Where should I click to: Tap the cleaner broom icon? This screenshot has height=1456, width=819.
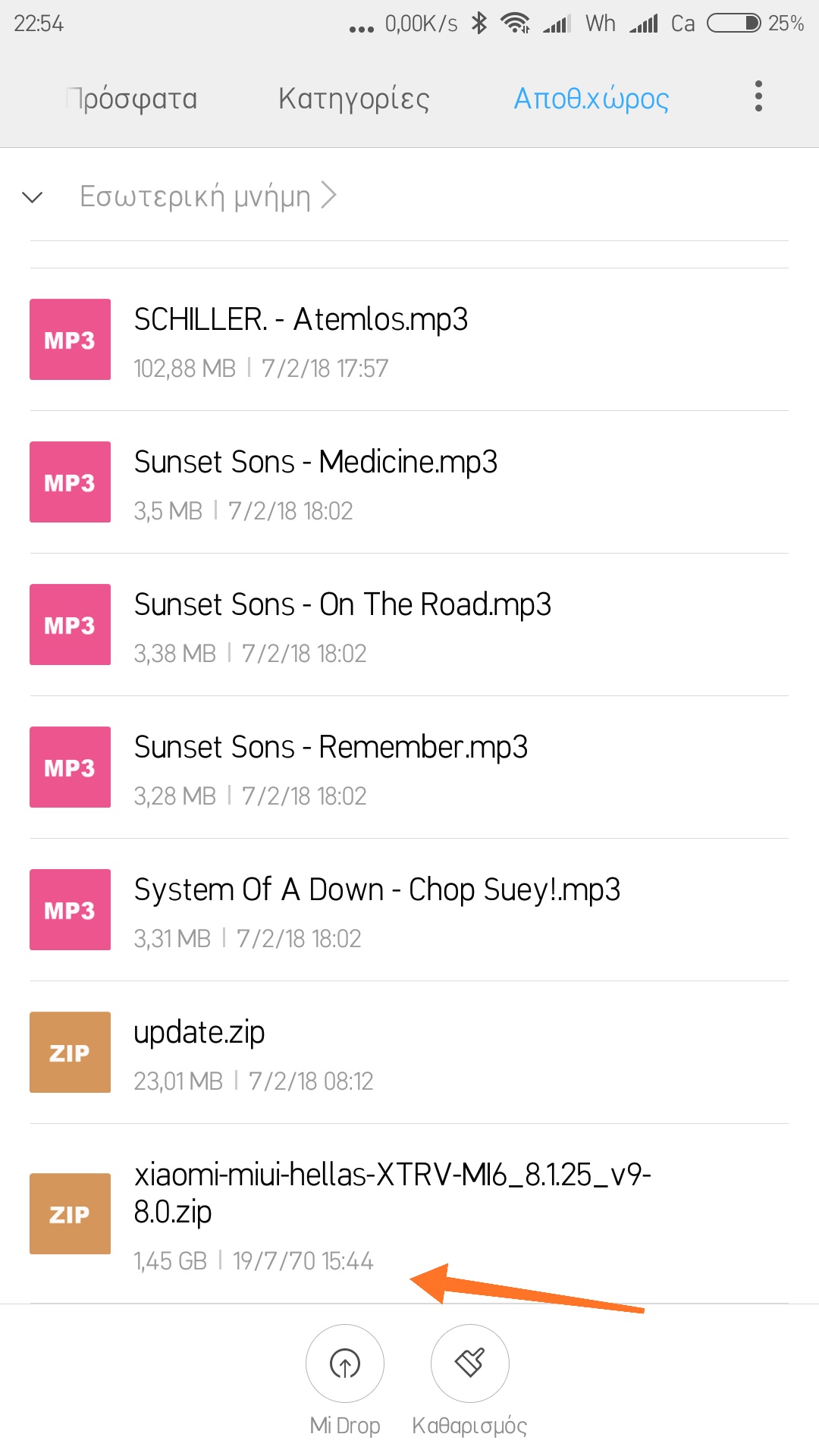(469, 1363)
